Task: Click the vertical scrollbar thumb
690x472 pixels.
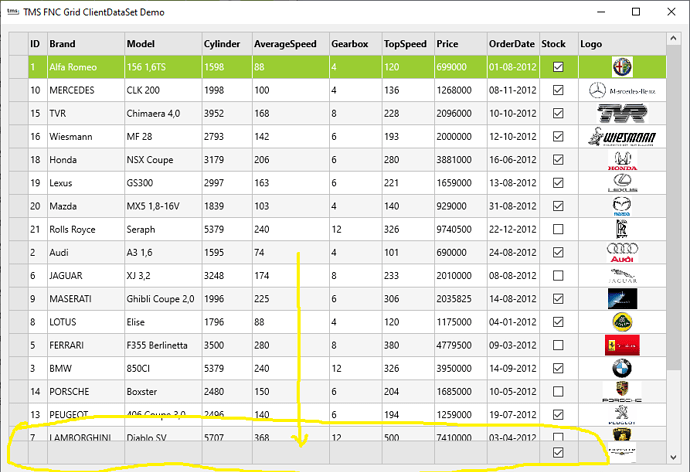Action: [x=673, y=207]
